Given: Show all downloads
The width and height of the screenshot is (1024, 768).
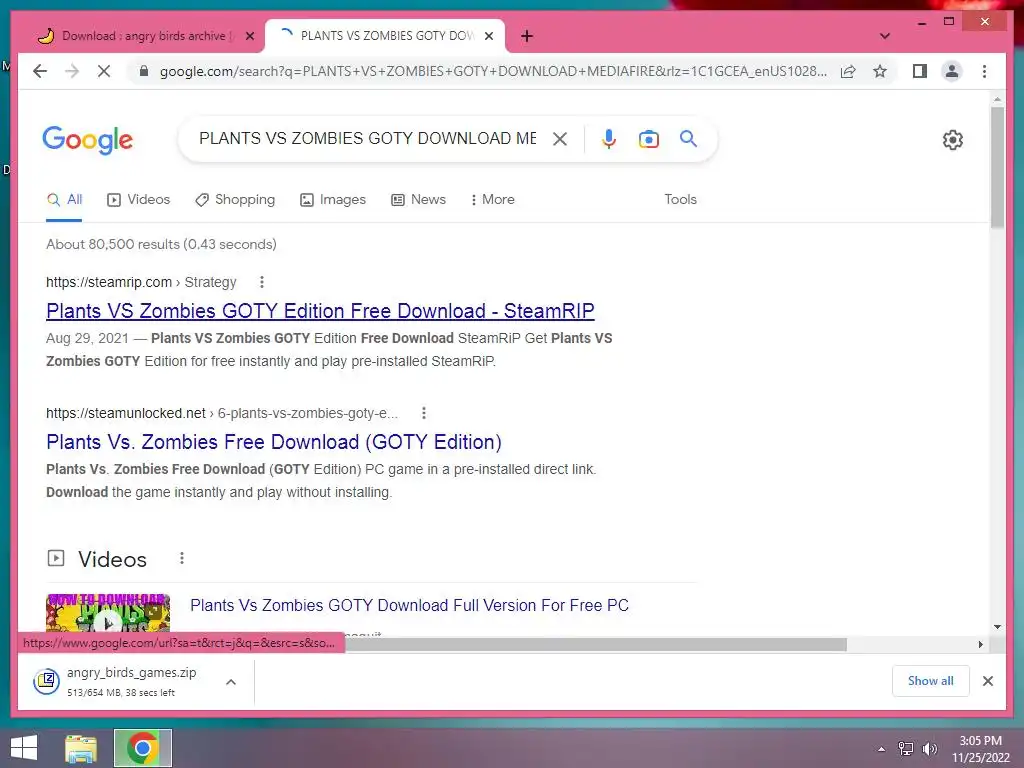Looking at the screenshot, I should pyautogui.click(x=930, y=681).
